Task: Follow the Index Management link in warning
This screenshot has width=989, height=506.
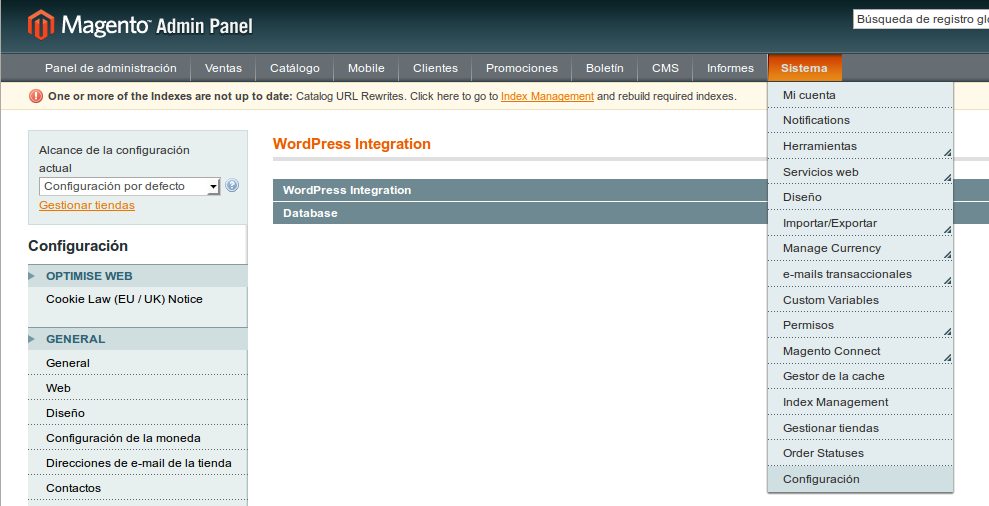Action: click(547, 97)
